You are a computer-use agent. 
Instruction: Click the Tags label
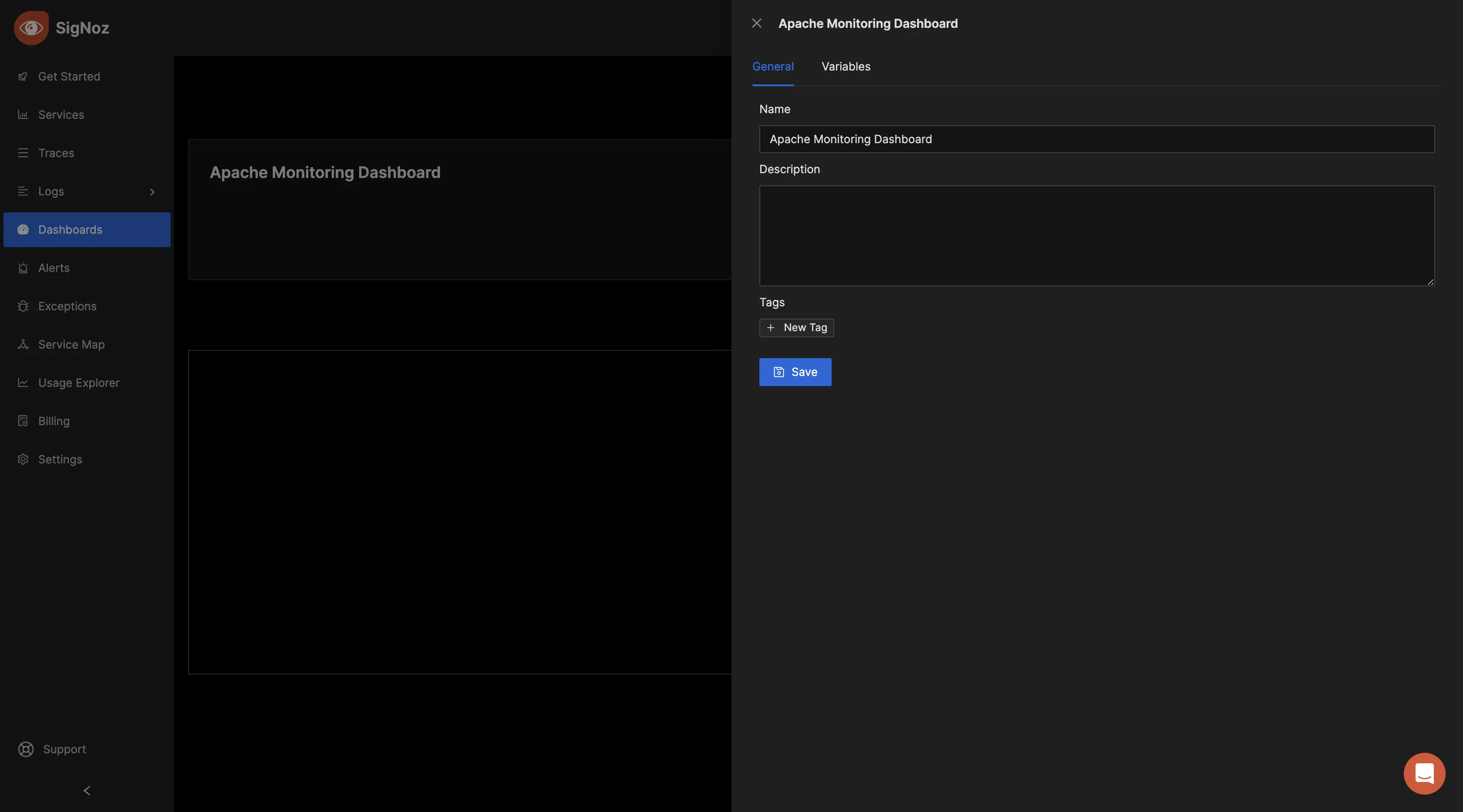coord(772,302)
